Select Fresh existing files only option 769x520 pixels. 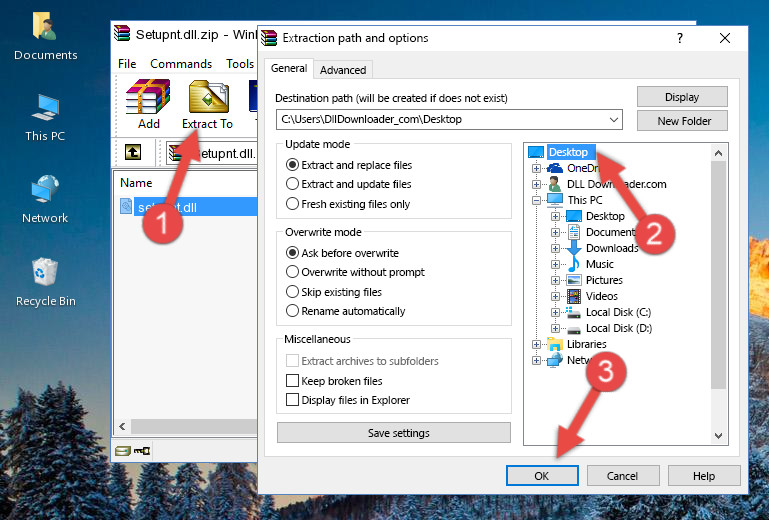292,204
